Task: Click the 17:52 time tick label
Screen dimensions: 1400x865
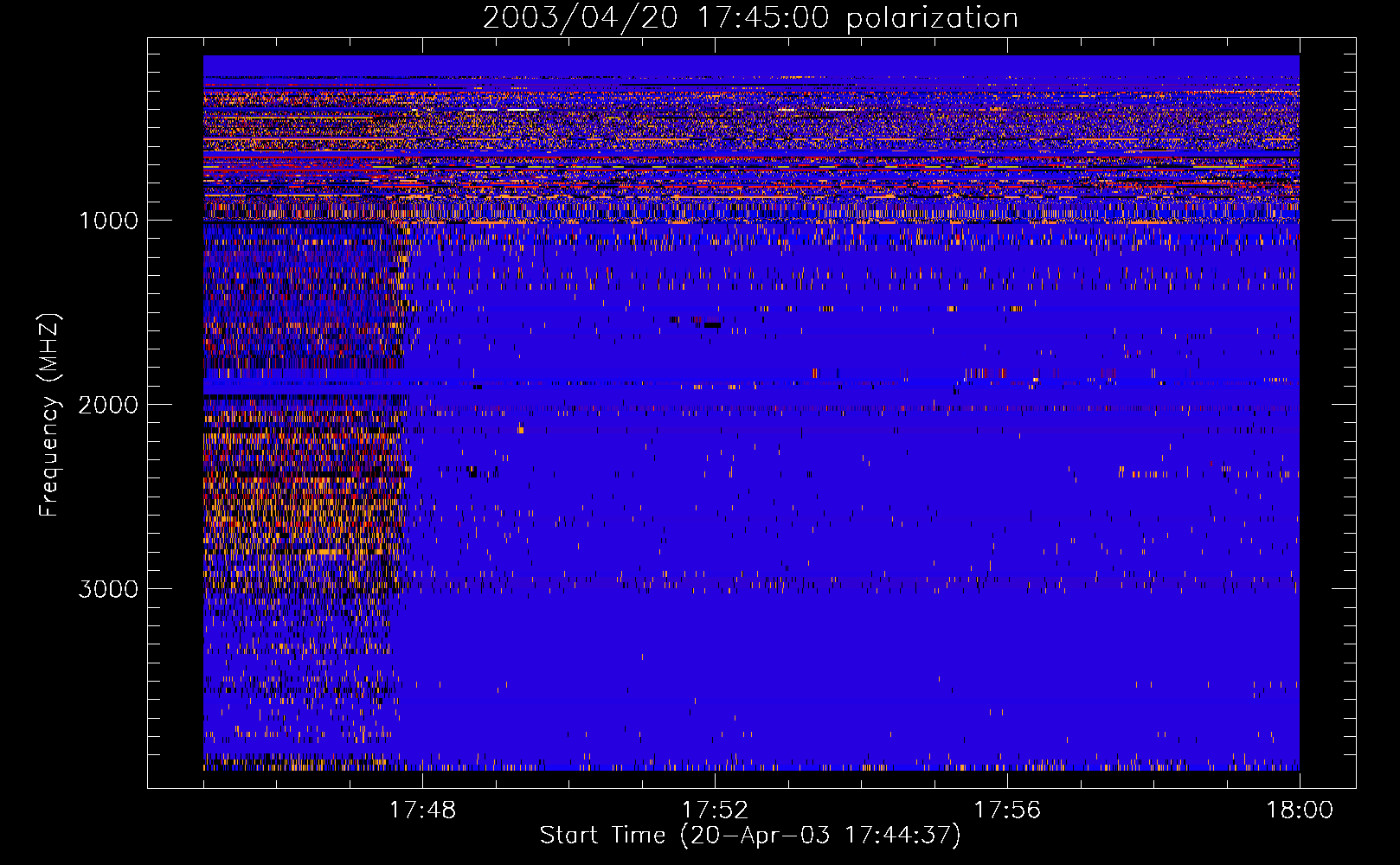Action: tap(715, 811)
